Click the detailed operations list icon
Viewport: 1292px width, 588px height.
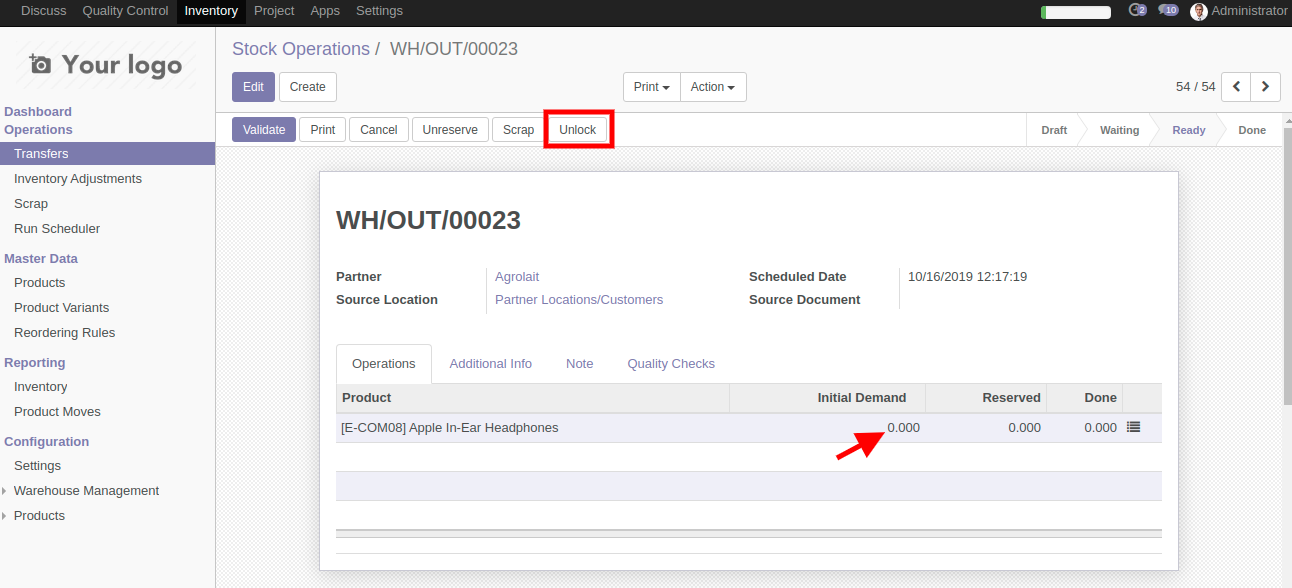coord(1133,427)
